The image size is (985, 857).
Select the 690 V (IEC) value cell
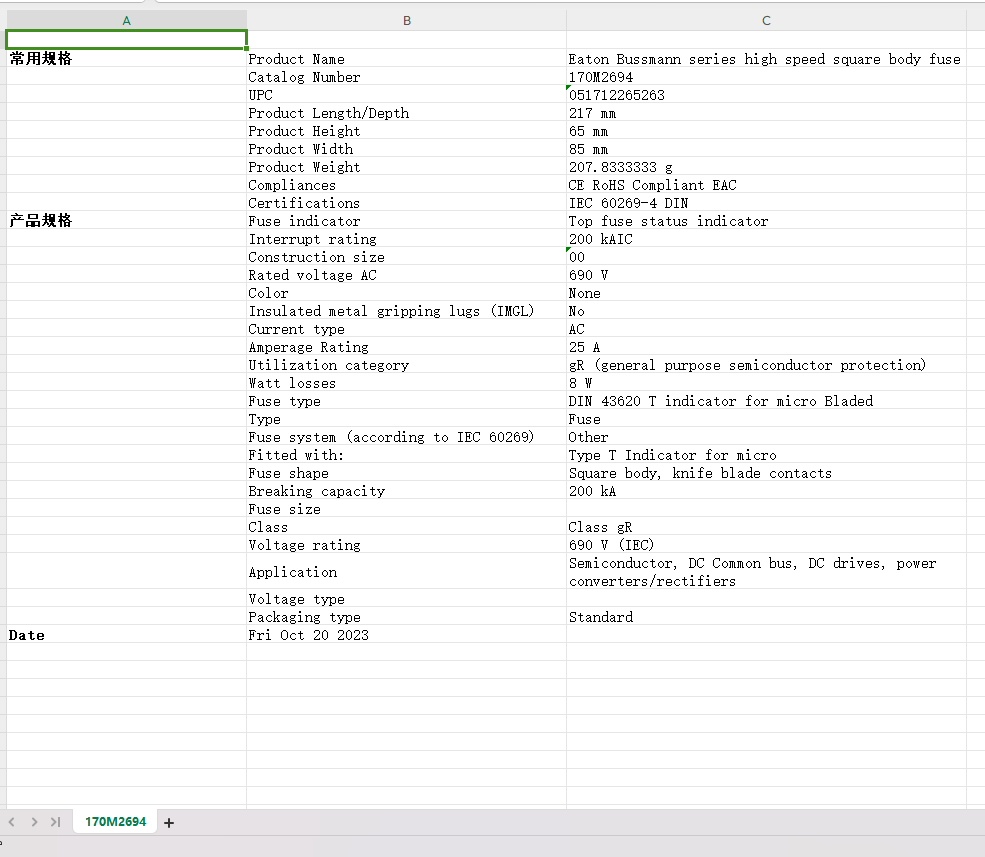click(x=766, y=545)
